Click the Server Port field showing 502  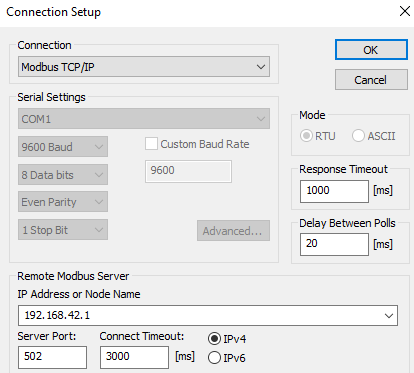52,357
